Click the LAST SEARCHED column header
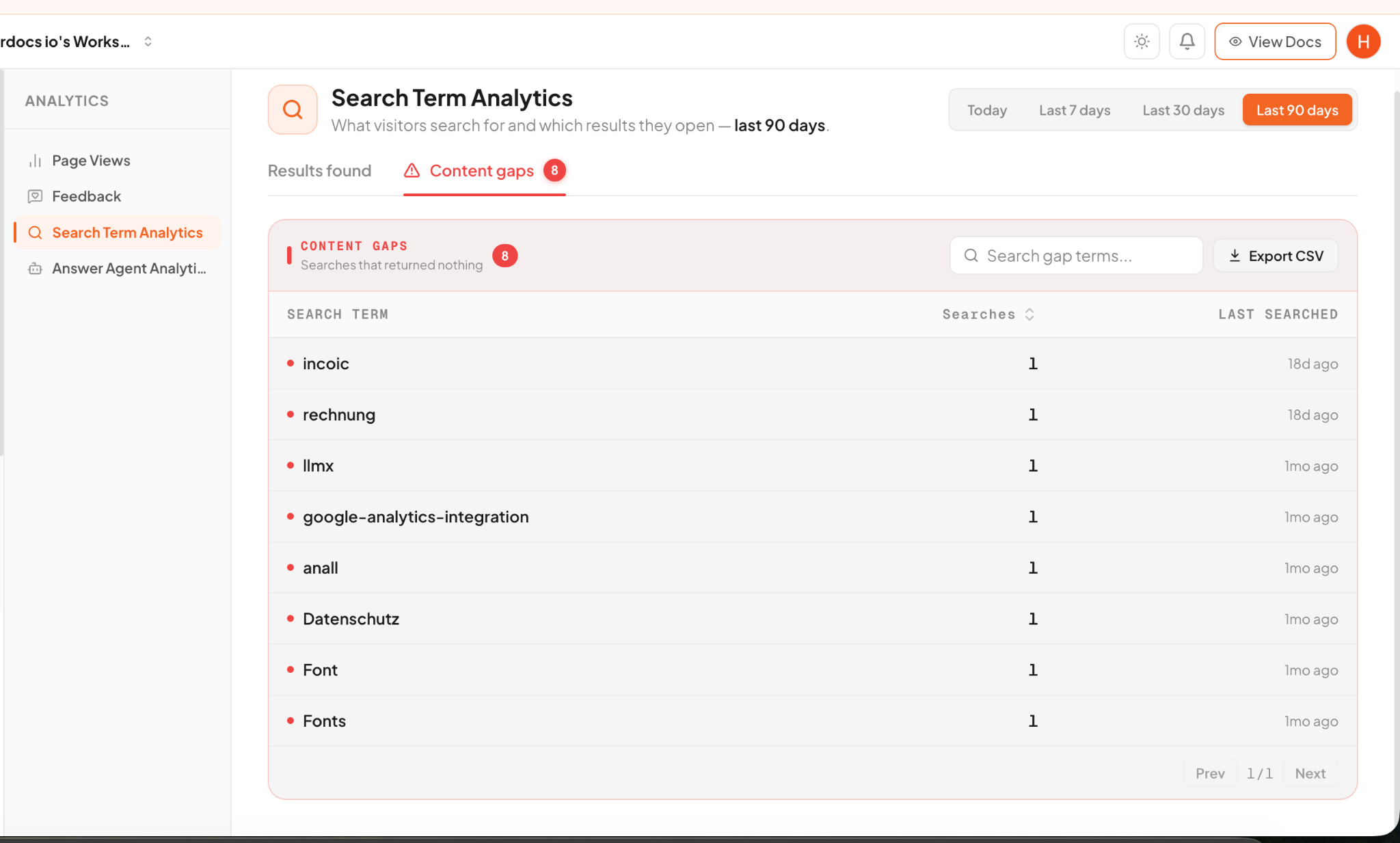 [x=1278, y=315]
